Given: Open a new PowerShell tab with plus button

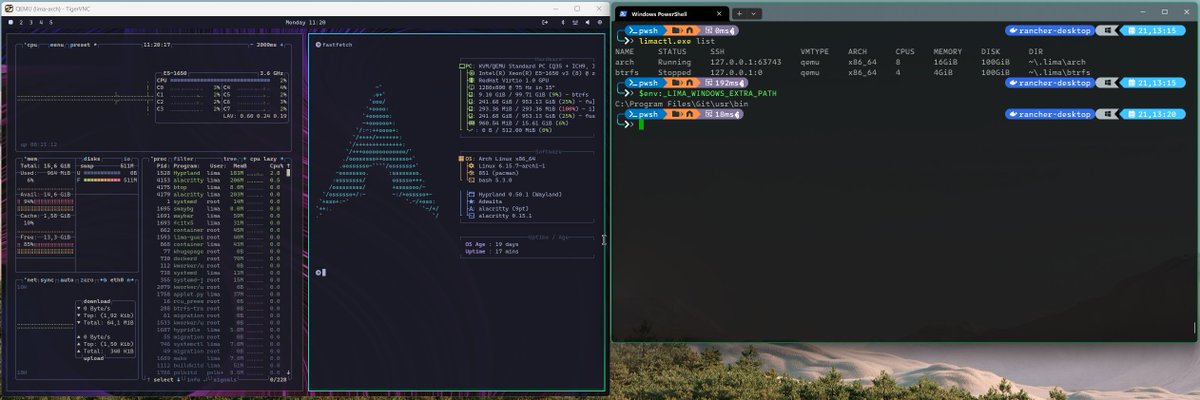Looking at the screenshot, I should coord(739,14).
